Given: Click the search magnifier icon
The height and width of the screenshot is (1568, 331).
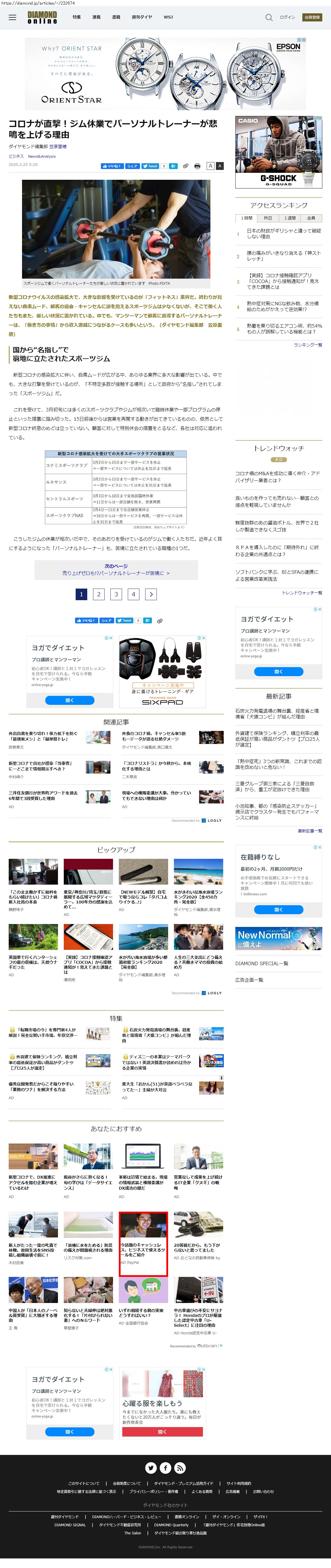Looking at the screenshot, I should point(269,18).
